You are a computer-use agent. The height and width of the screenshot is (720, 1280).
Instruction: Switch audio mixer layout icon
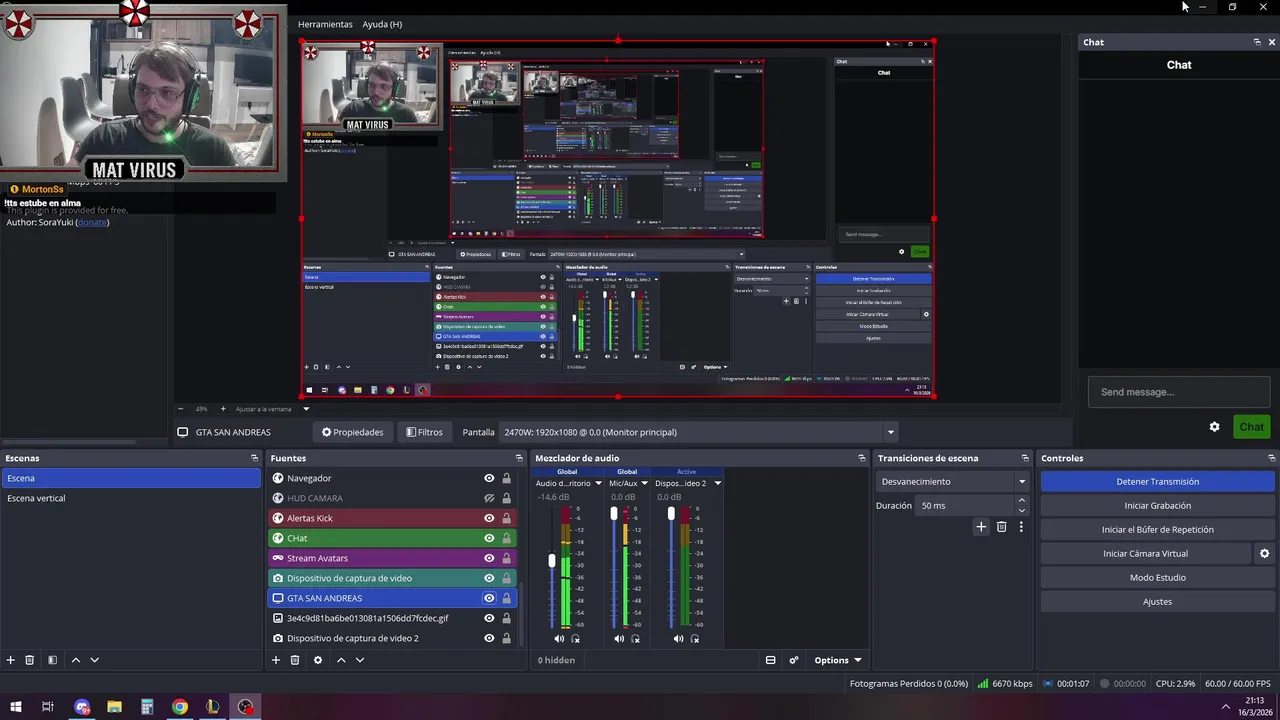click(x=770, y=660)
